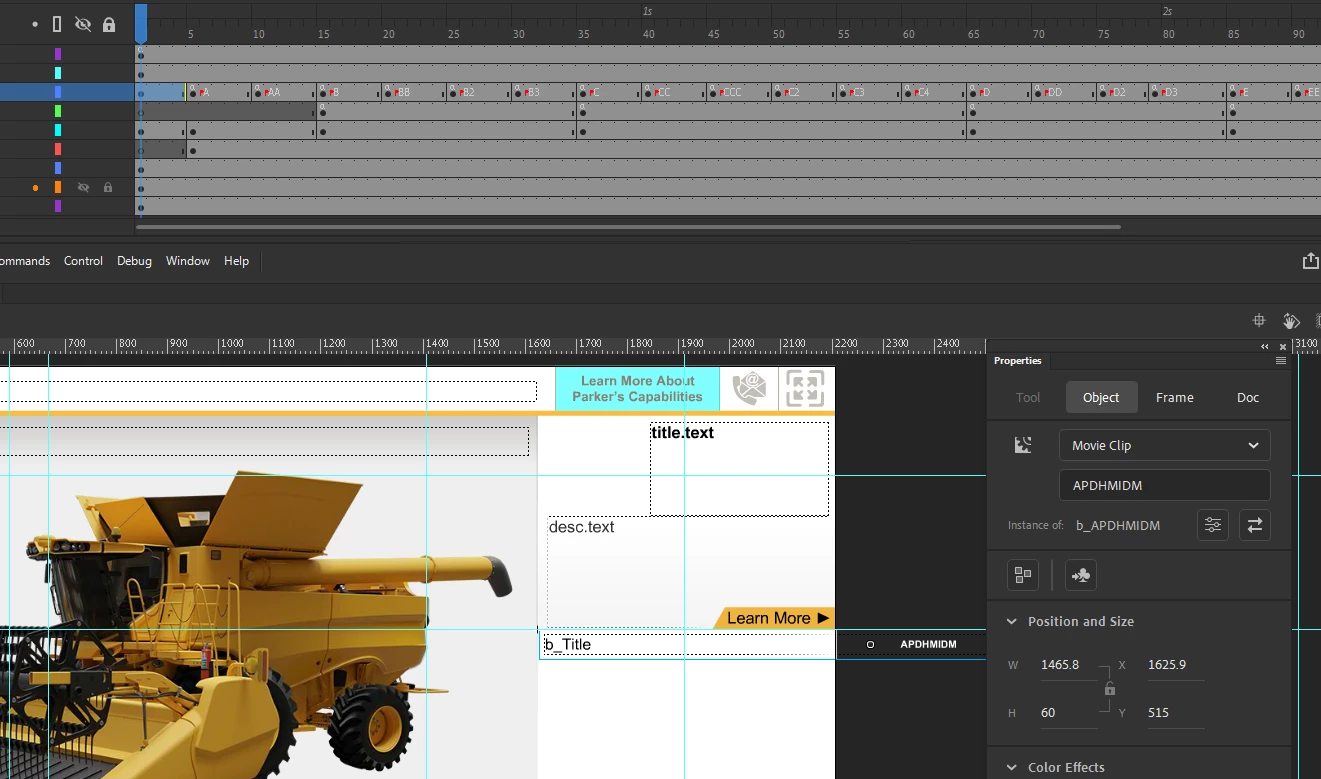Viewport: 1321px width, 779px height.
Task: Click the fullscreen expand icon on stage
Action: [x=805, y=388]
